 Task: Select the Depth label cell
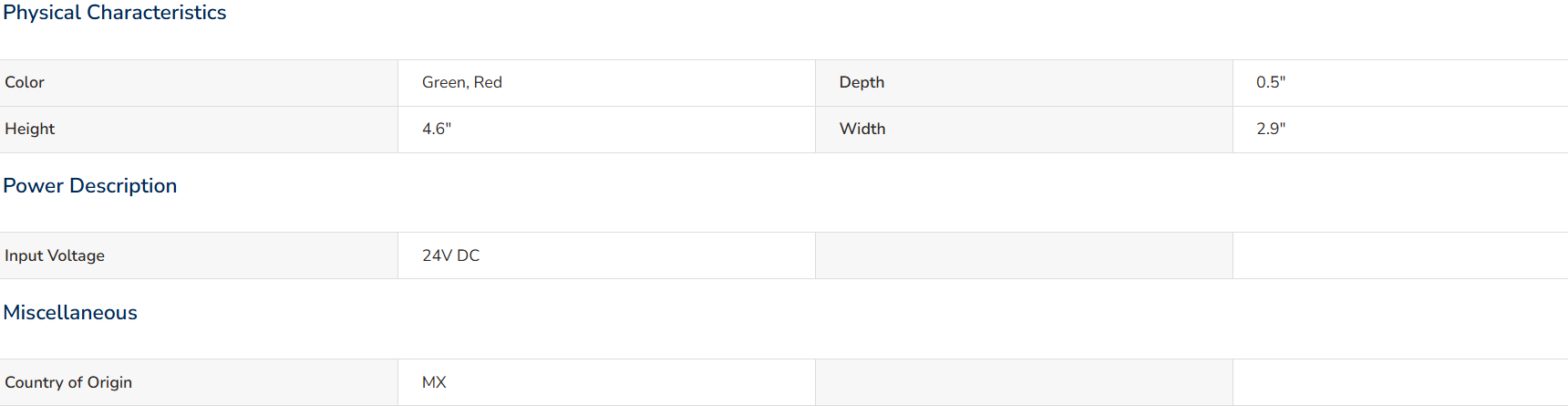point(1024,83)
